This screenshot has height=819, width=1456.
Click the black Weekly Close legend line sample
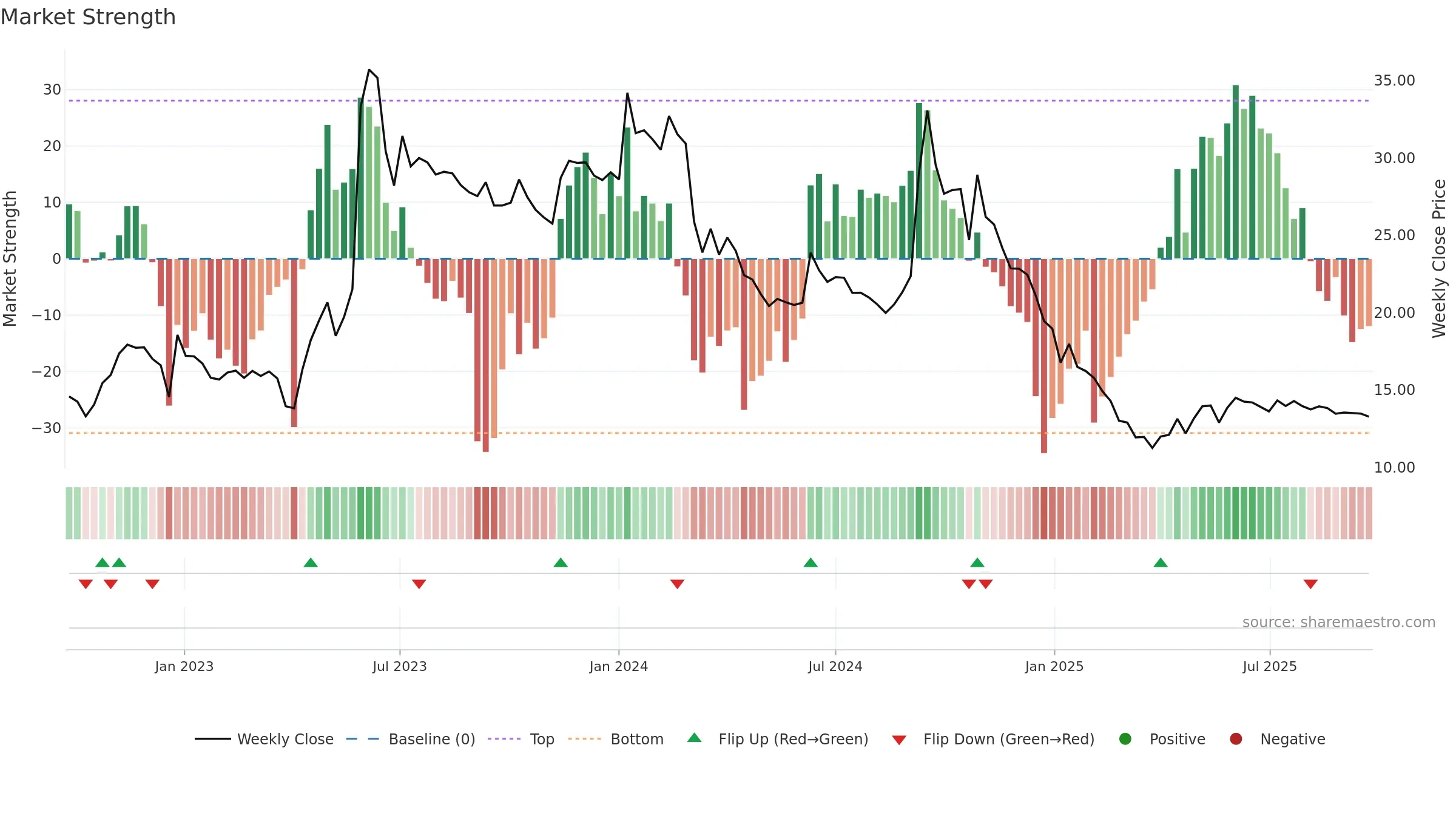tap(212, 739)
